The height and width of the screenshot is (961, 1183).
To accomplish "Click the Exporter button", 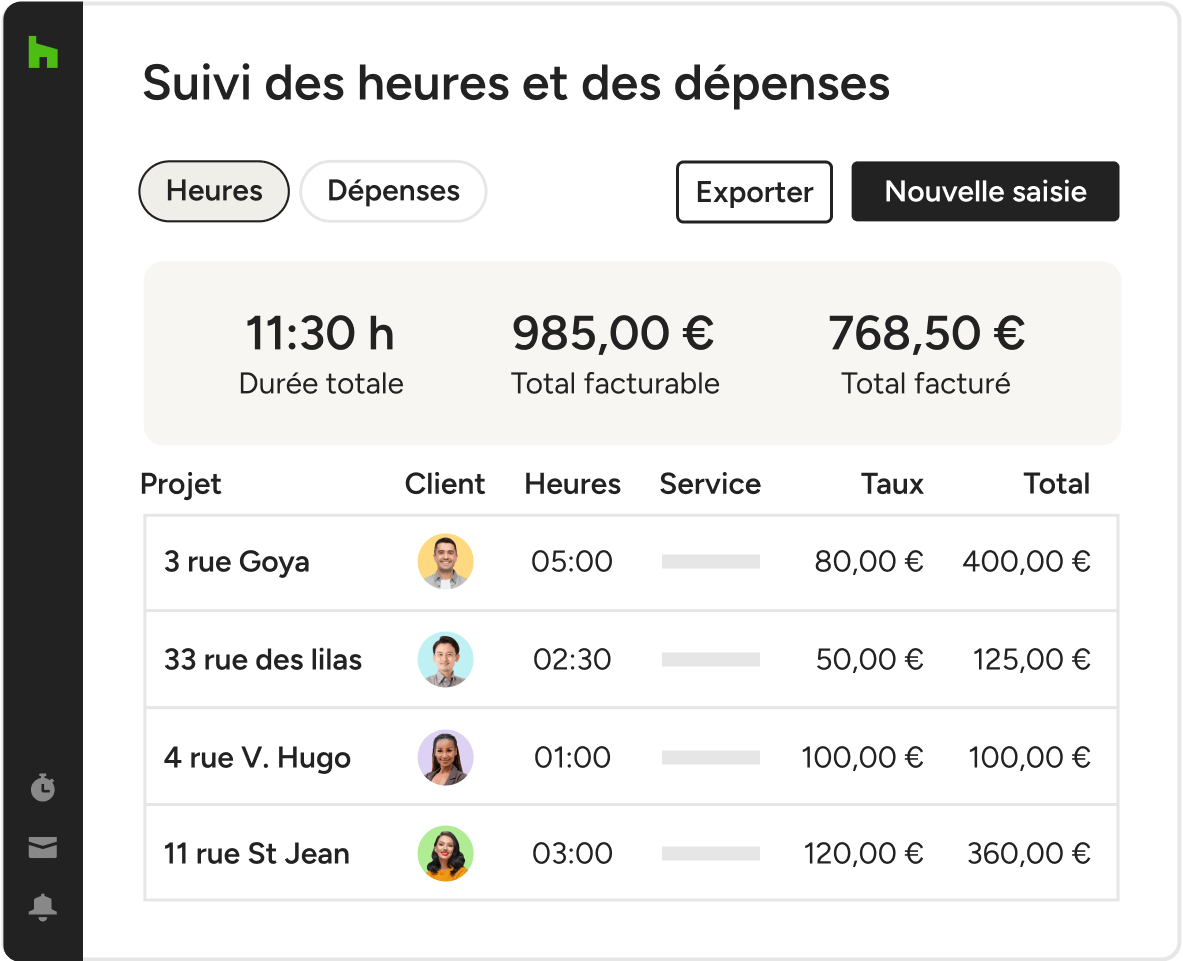I will coord(754,192).
